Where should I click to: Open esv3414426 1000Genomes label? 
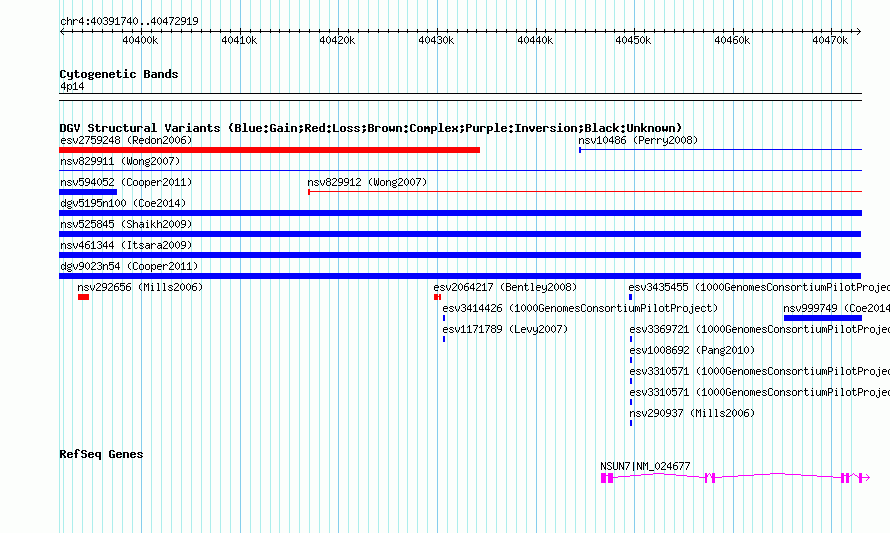point(580,308)
